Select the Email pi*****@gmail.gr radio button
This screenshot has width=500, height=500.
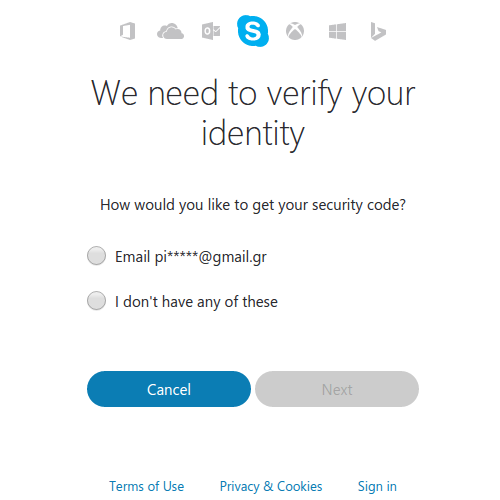point(96,256)
